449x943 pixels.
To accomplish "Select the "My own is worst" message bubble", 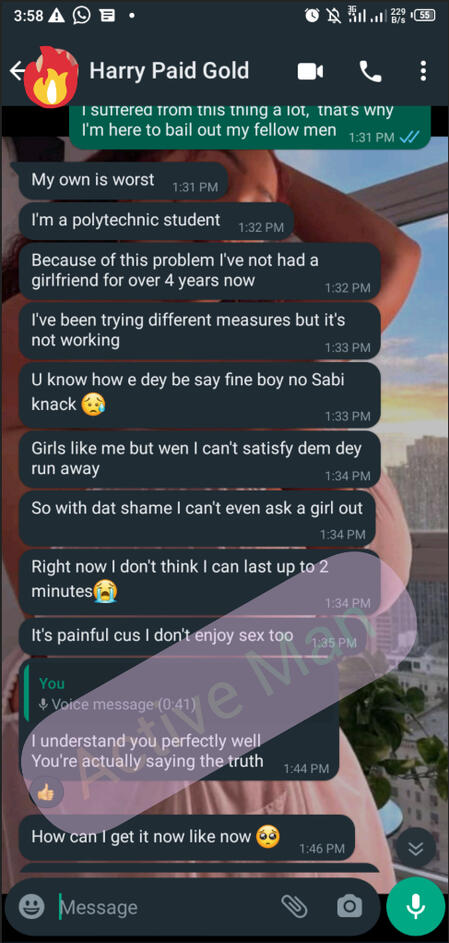I will click(x=123, y=181).
